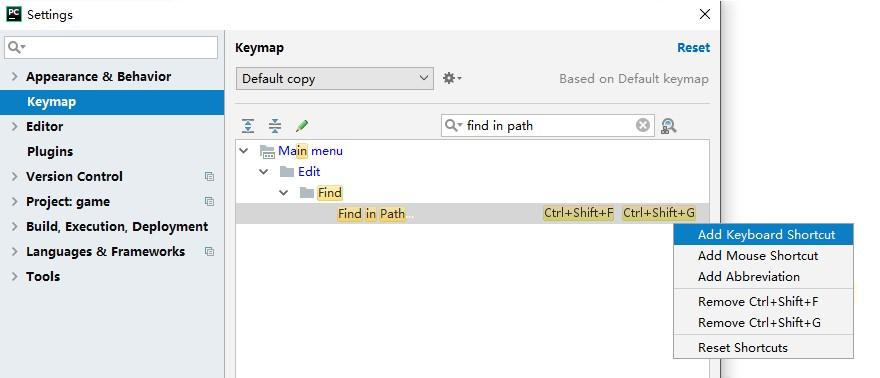The width and height of the screenshot is (880, 378).
Task: Collapse the Main menu tree node
Action: (x=244, y=150)
